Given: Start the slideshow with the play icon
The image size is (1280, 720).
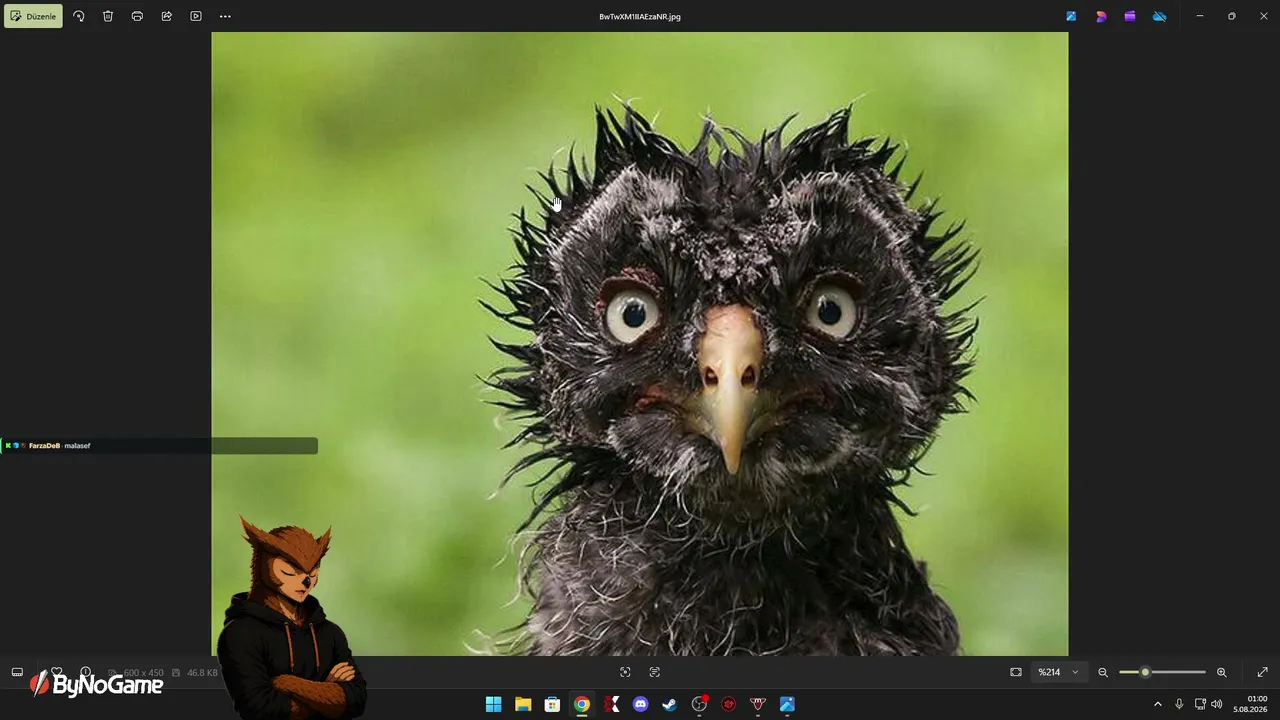Looking at the screenshot, I should tap(196, 16).
